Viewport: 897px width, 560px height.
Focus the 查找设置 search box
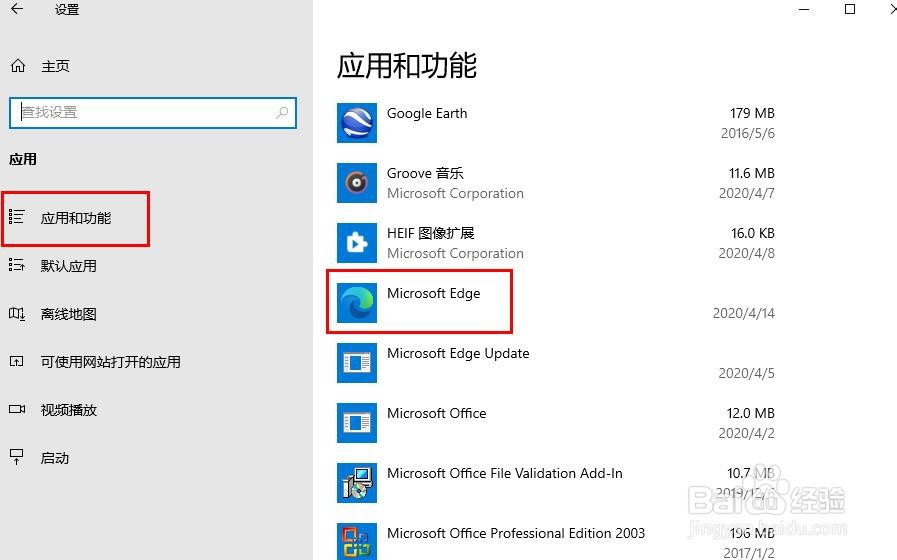click(153, 113)
